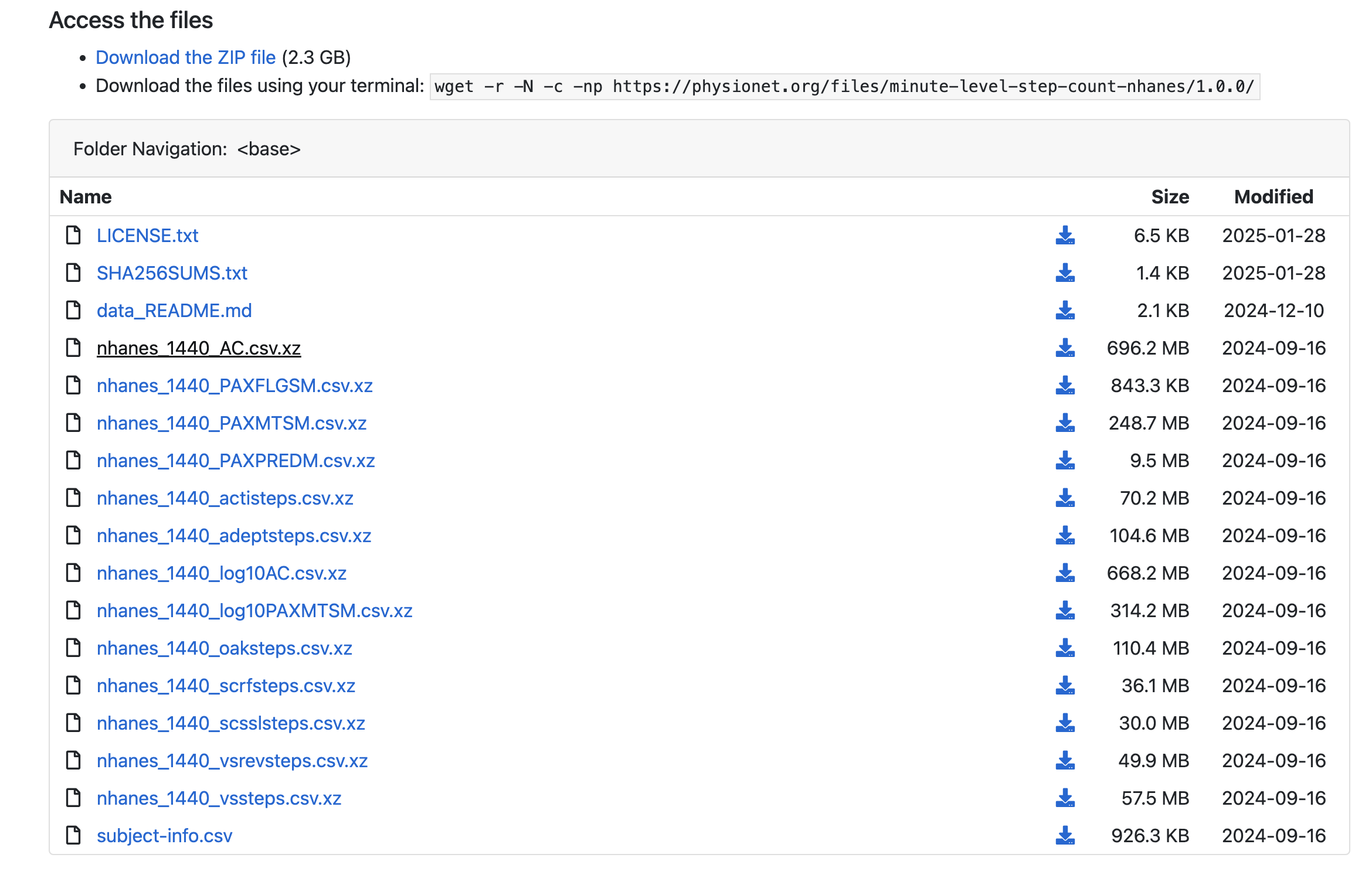Click download icon for nhanes_1440_vssteps.csv.xz

1065,798
